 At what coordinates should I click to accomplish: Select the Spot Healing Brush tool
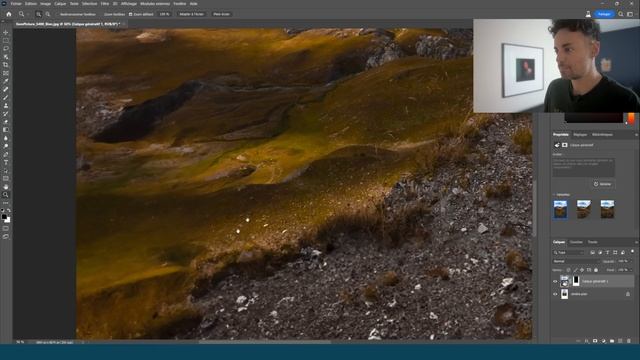[x=6, y=89]
